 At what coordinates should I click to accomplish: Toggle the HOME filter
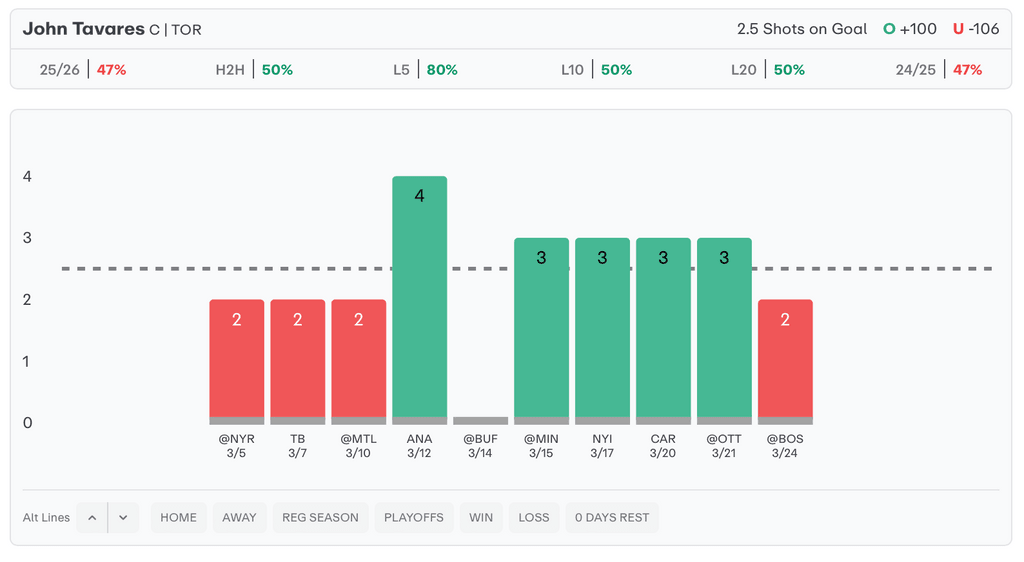[x=179, y=517]
